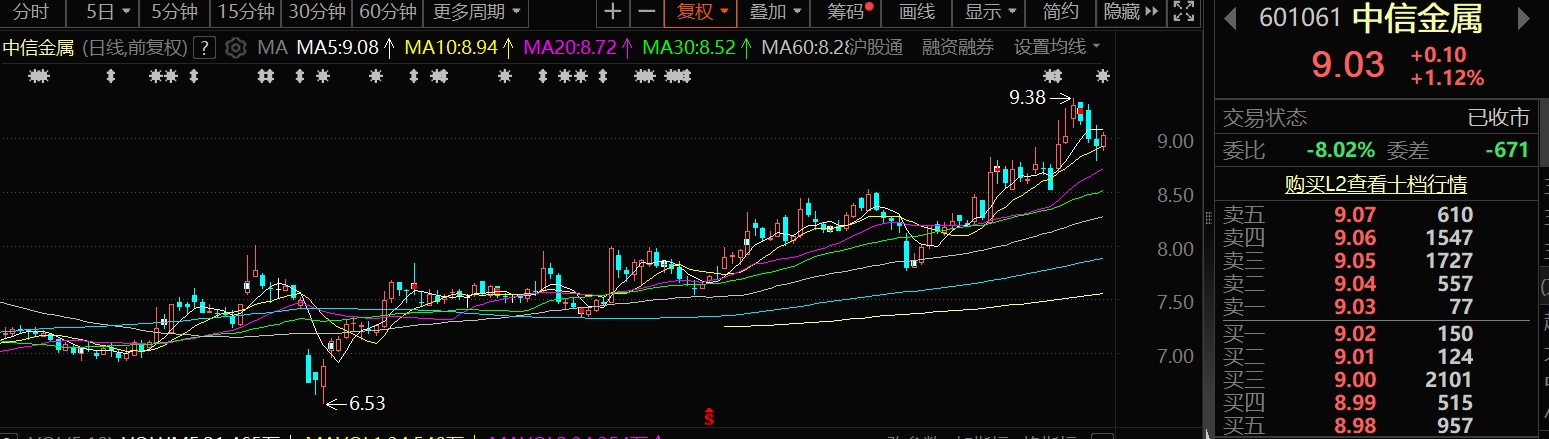Screen dimensions: 1549x439
Task: Click stock code 601061
Action: (1300, 18)
